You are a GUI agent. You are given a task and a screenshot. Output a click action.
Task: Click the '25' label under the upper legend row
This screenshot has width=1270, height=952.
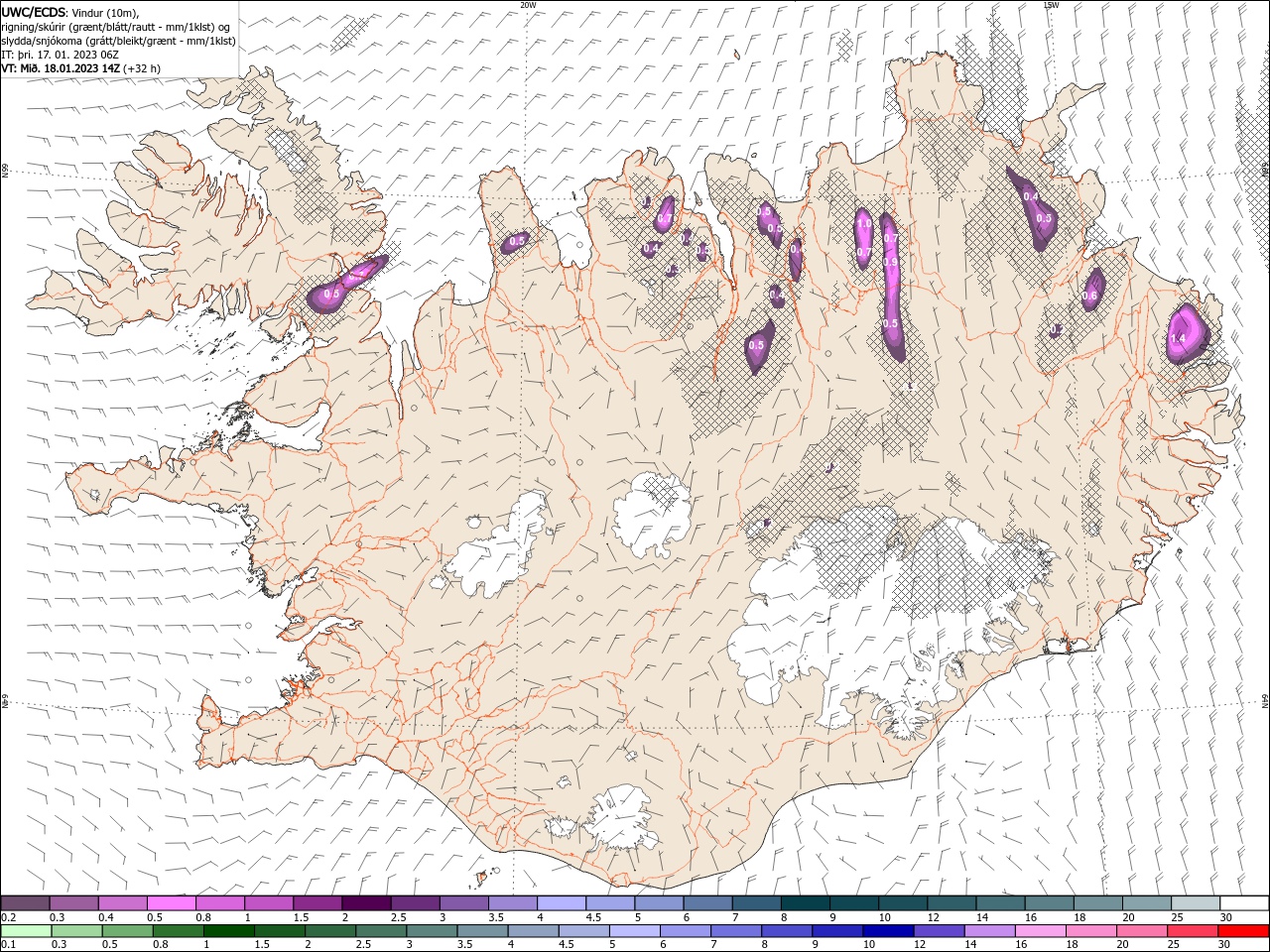1177,917
